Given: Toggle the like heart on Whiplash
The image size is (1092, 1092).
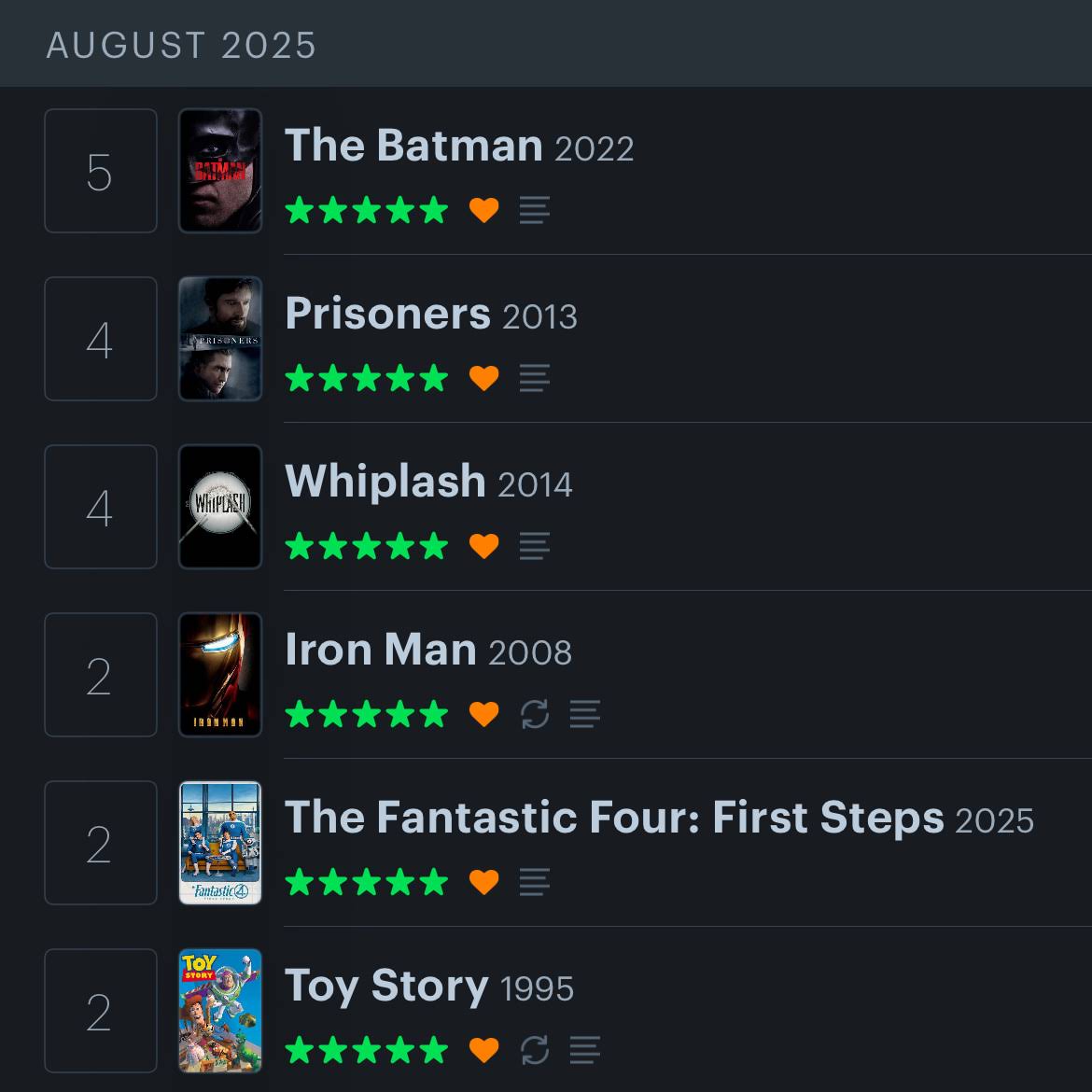Looking at the screenshot, I should (483, 546).
